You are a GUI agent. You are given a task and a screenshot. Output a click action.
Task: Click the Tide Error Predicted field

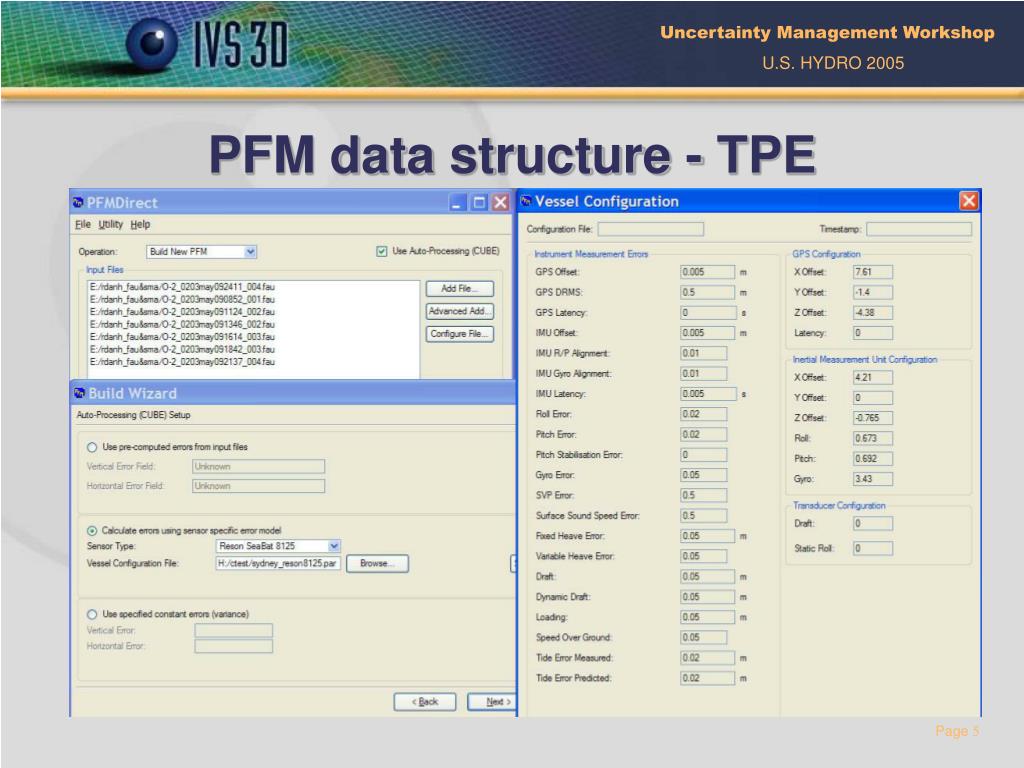point(708,678)
